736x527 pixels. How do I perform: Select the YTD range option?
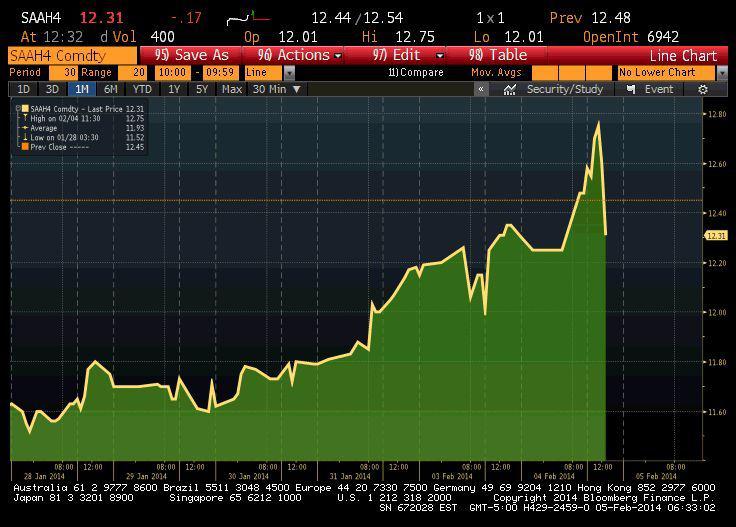(x=142, y=89)
